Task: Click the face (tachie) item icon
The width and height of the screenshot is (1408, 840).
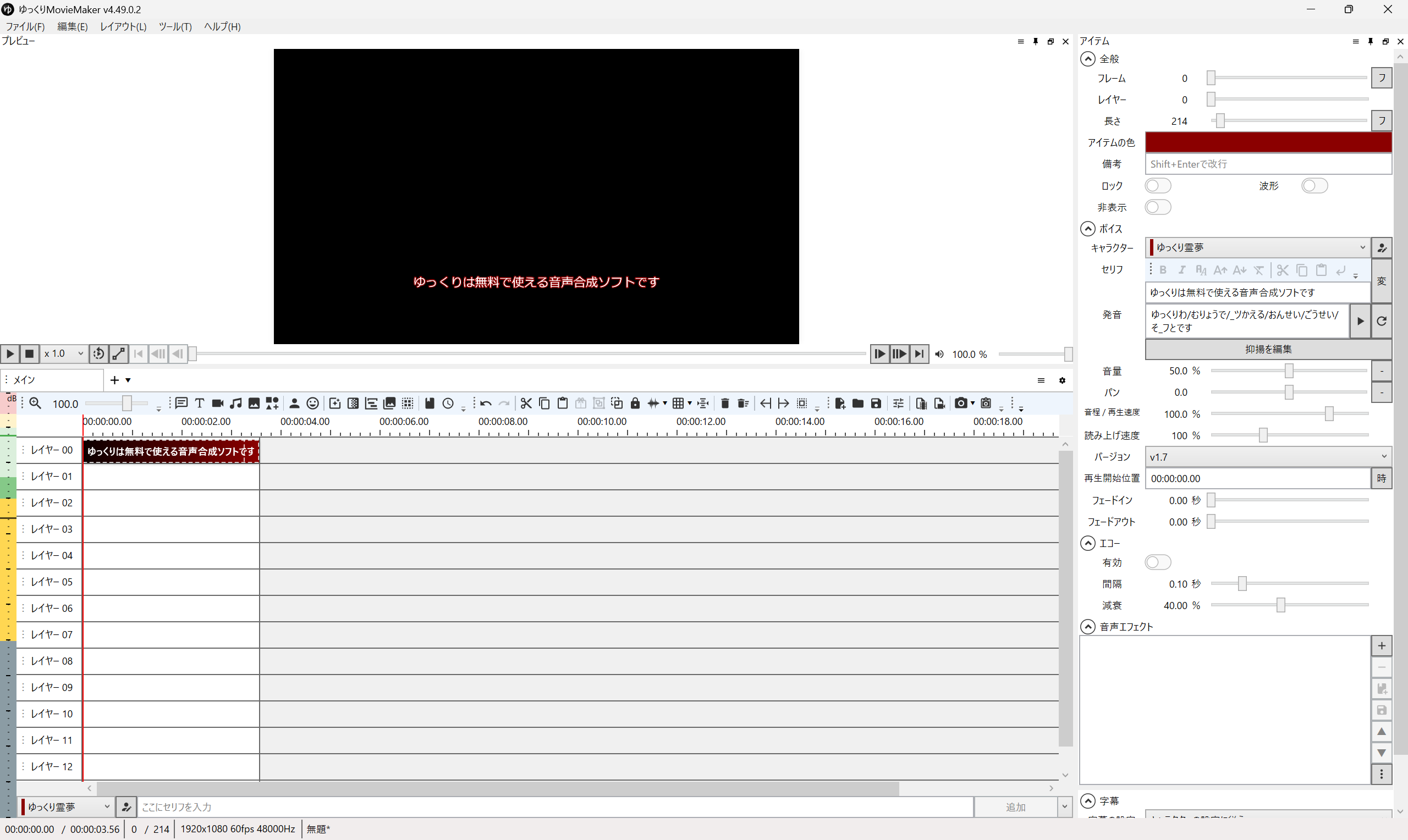Action: 312,403
